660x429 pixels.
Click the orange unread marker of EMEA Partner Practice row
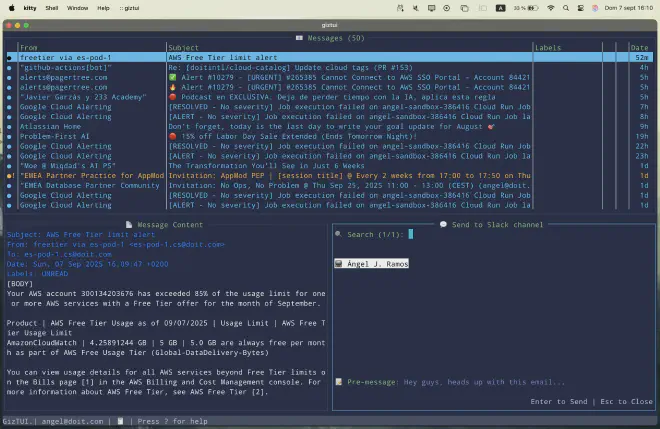pyautogui.click(x=10, y=176)
